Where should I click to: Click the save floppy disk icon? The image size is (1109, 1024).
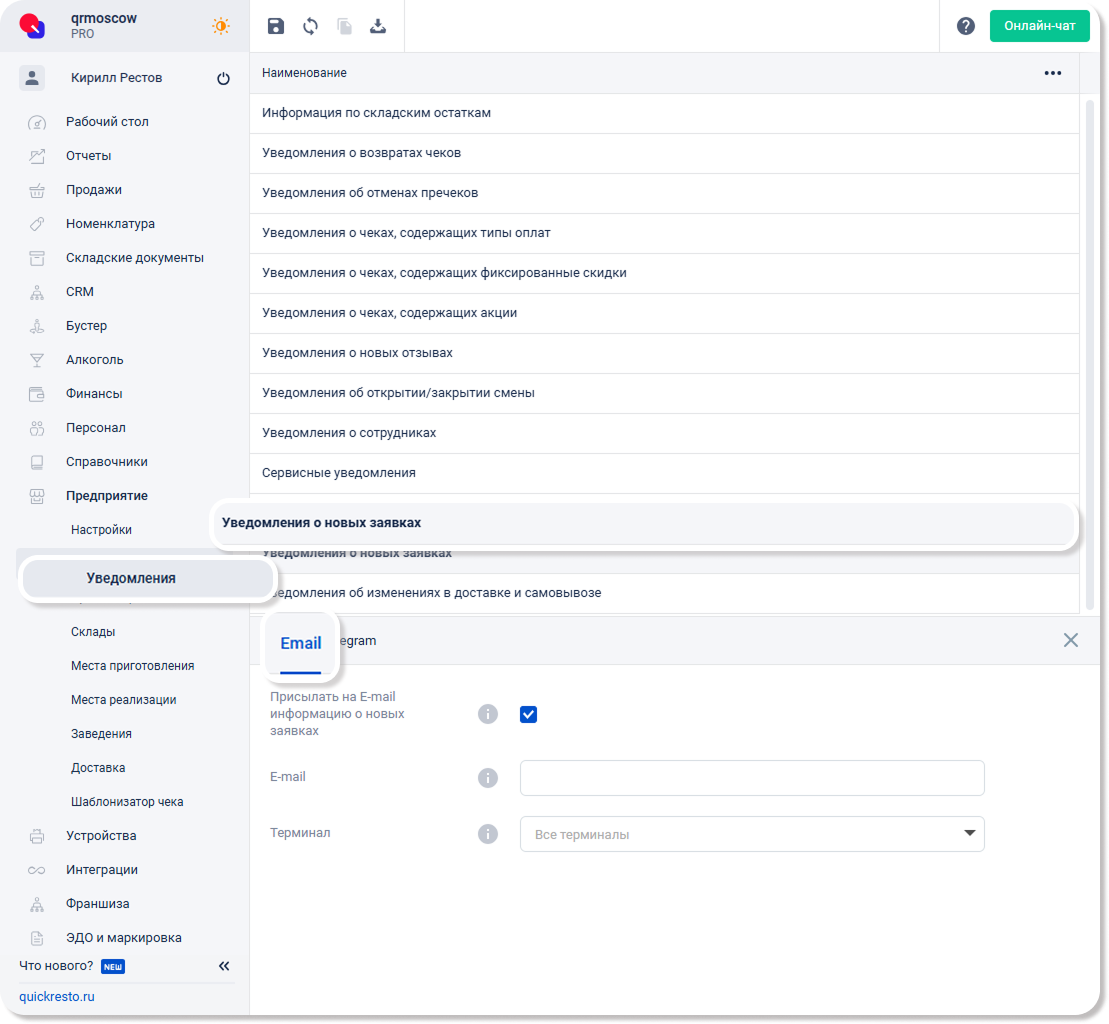tap(276, 27)
